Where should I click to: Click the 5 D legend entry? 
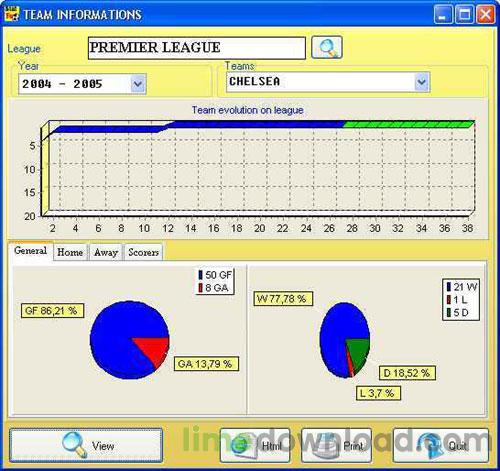(x=457, y=313)
